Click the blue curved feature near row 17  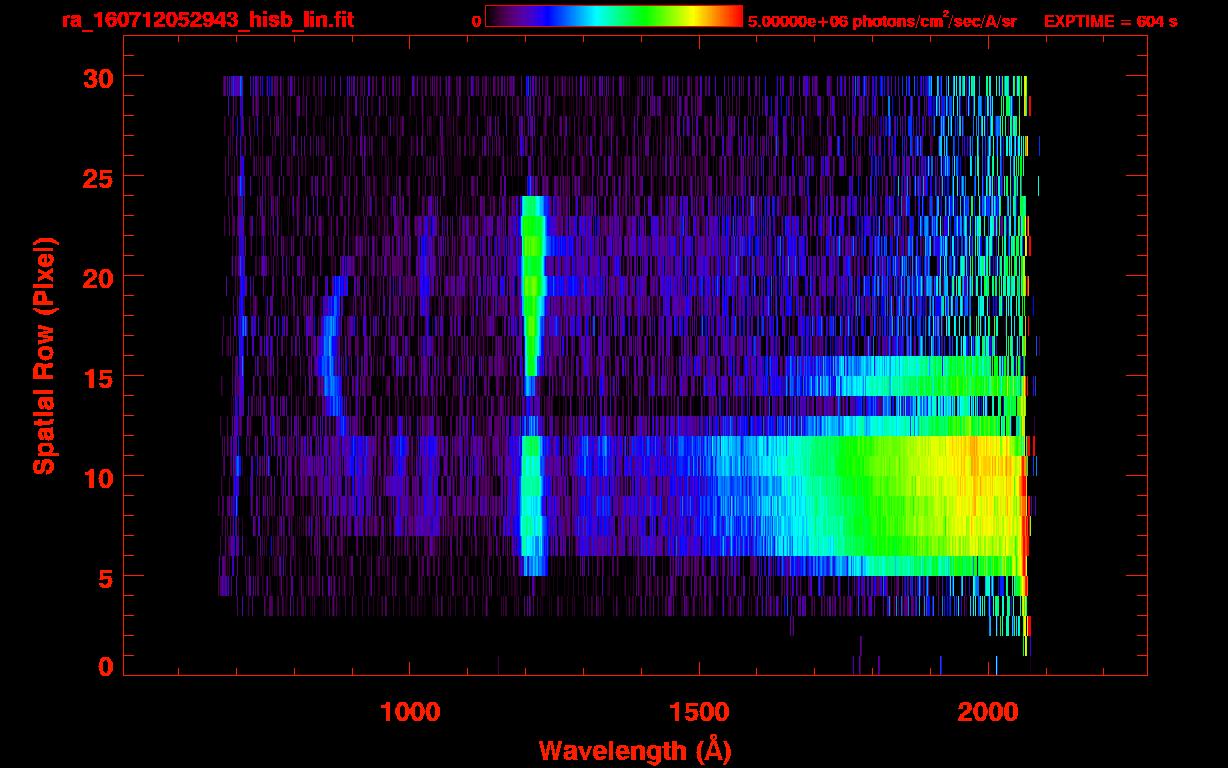click(x=326, y=336)
